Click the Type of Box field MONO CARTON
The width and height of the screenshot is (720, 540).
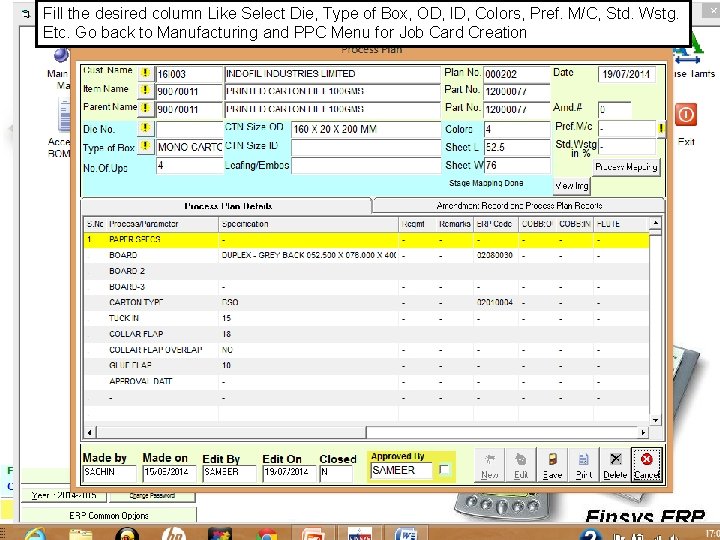coord(189,147)
